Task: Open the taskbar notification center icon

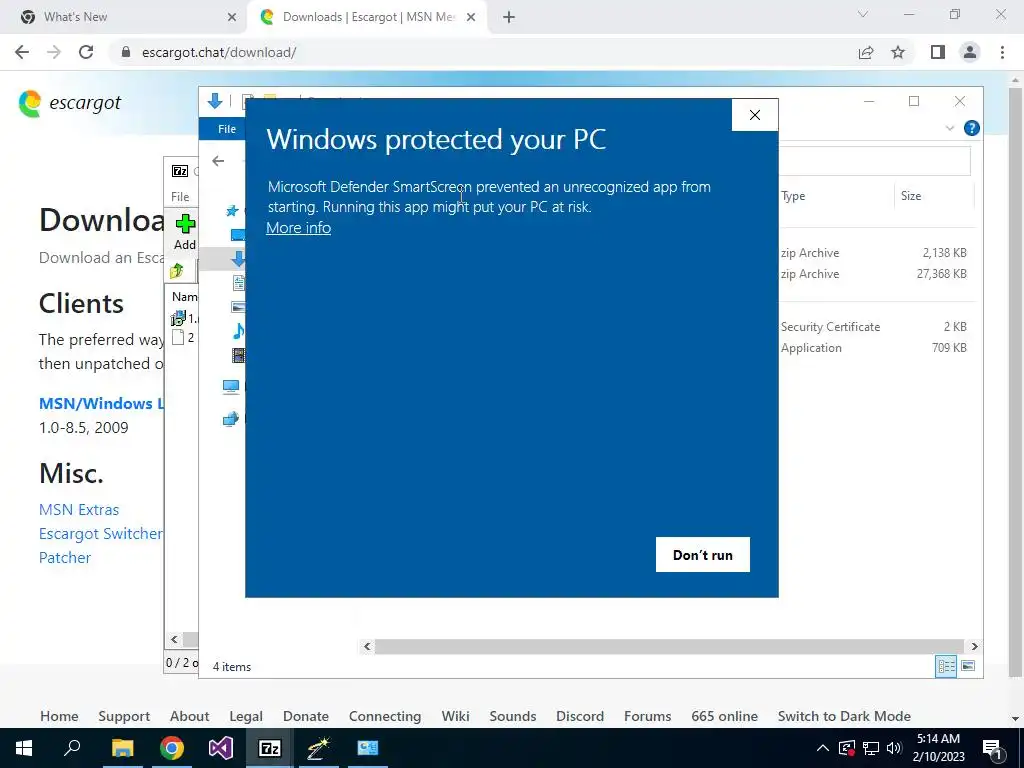Action: [x=992, y=748]
